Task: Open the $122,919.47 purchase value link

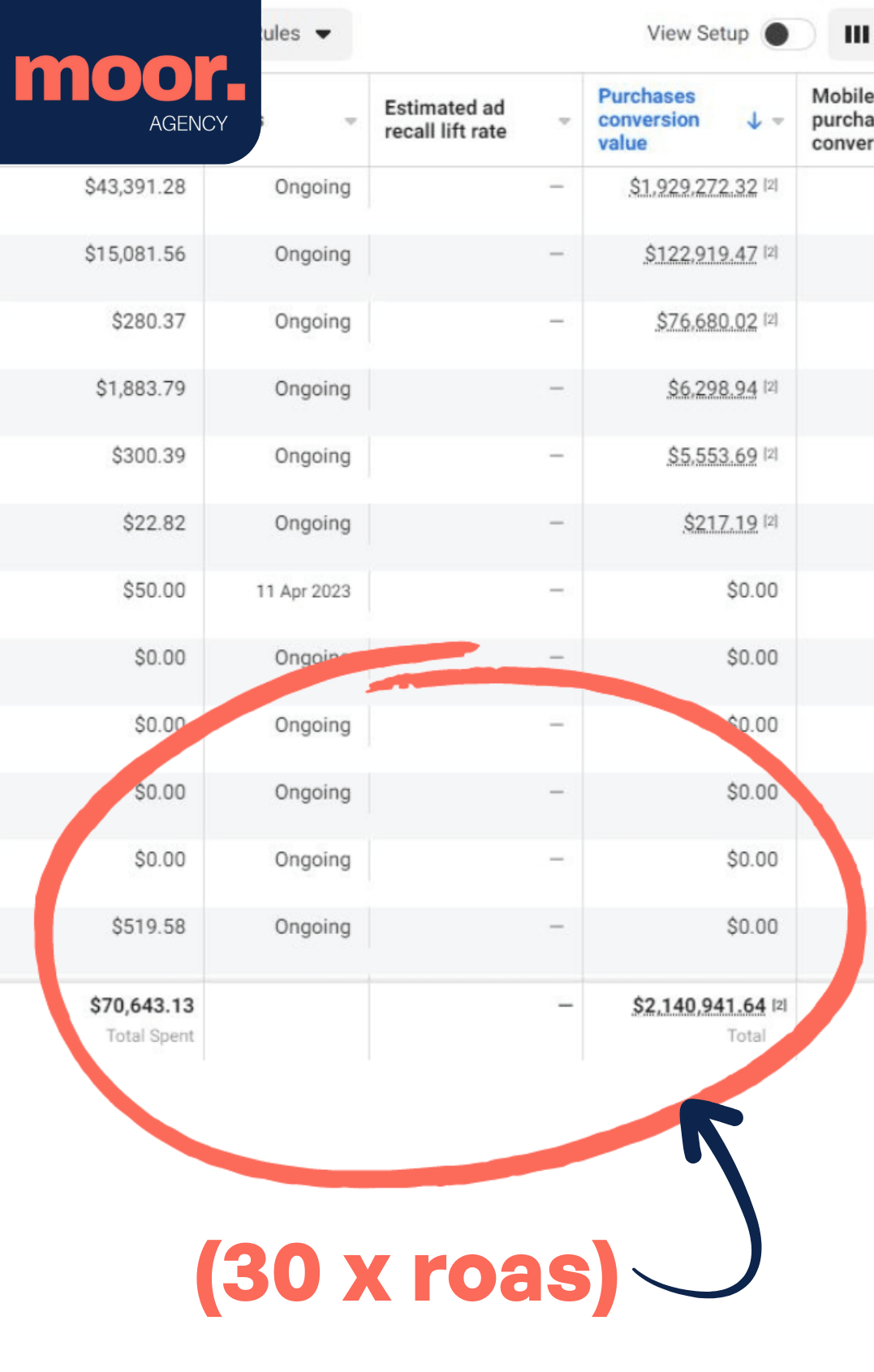Action: tap(700, 255)
